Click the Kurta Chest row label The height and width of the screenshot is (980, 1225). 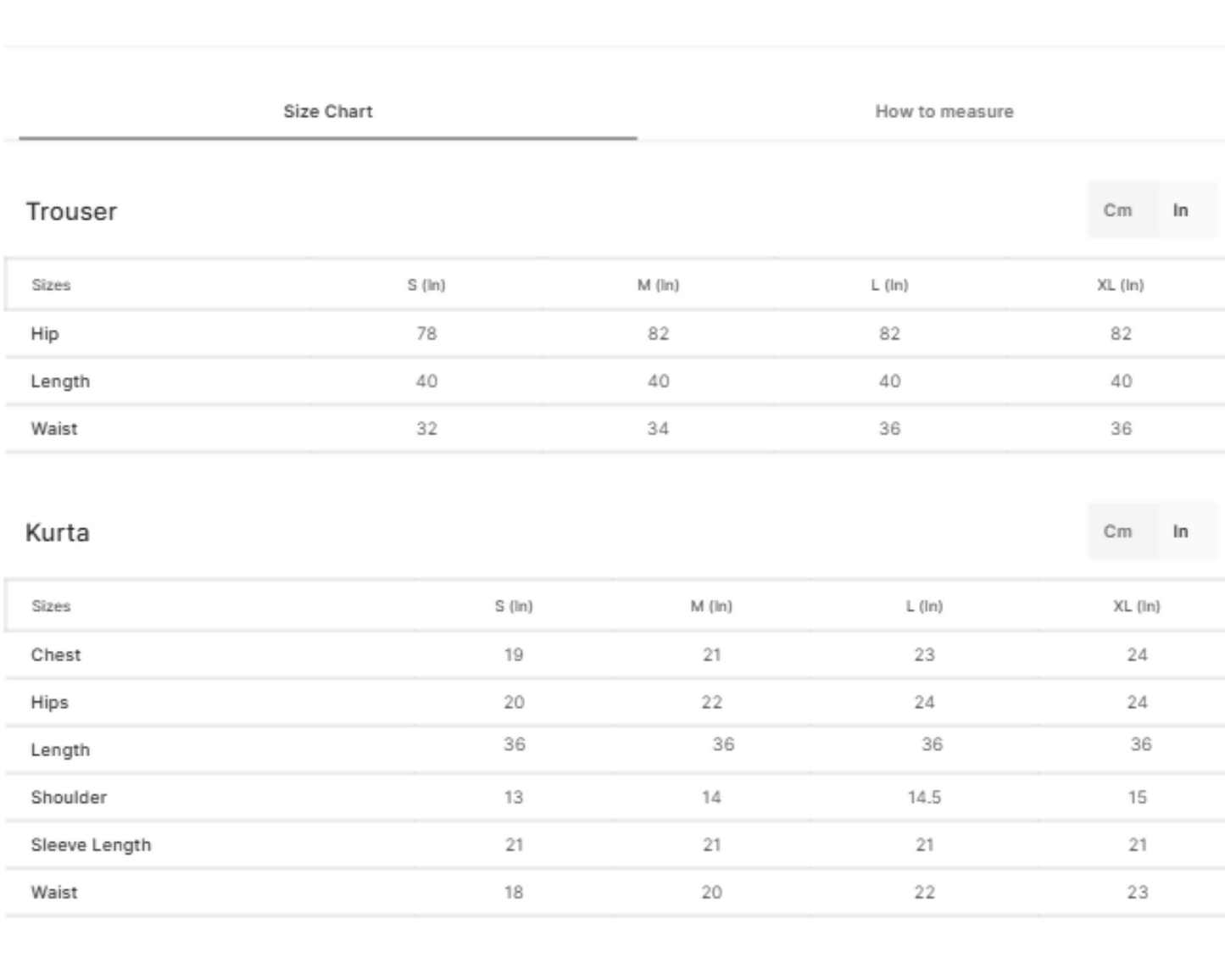click(56, 654)
